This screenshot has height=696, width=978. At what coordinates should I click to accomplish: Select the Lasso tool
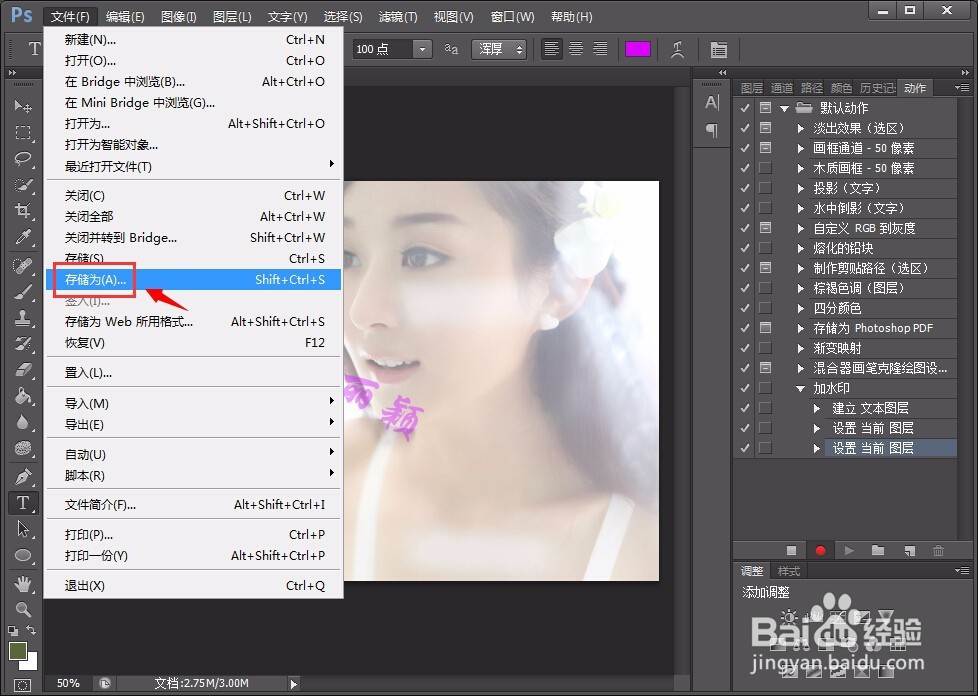(23, 158)
